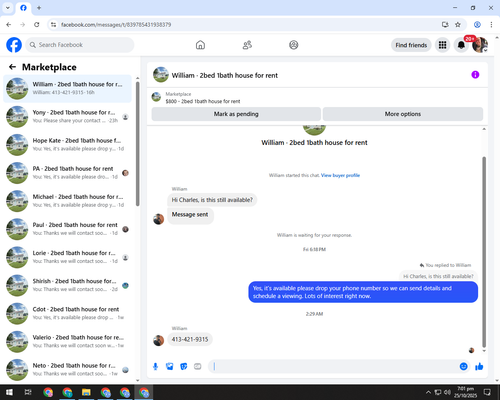Screen dimensions: 500x400
Task: Click the blue reply message bubble
Action: tap(363, 292)
